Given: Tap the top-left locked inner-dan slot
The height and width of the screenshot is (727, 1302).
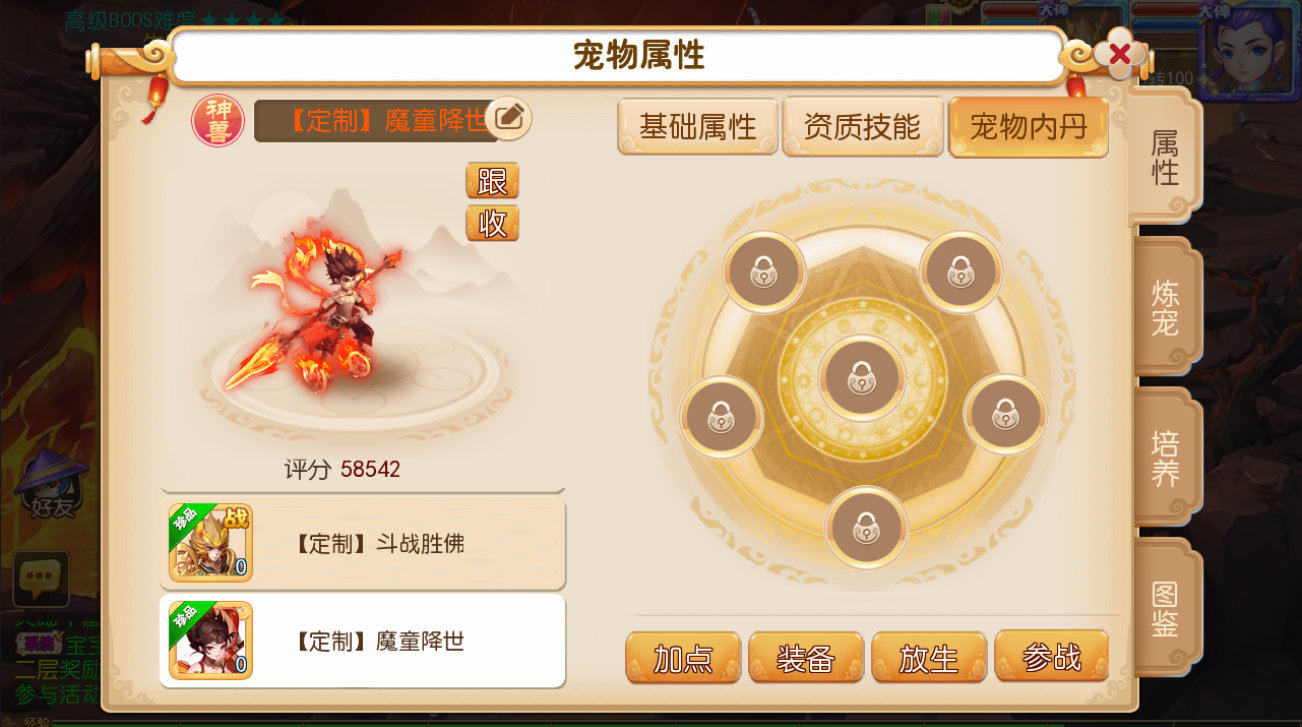Looking at the screenshot, I should 764,271.
